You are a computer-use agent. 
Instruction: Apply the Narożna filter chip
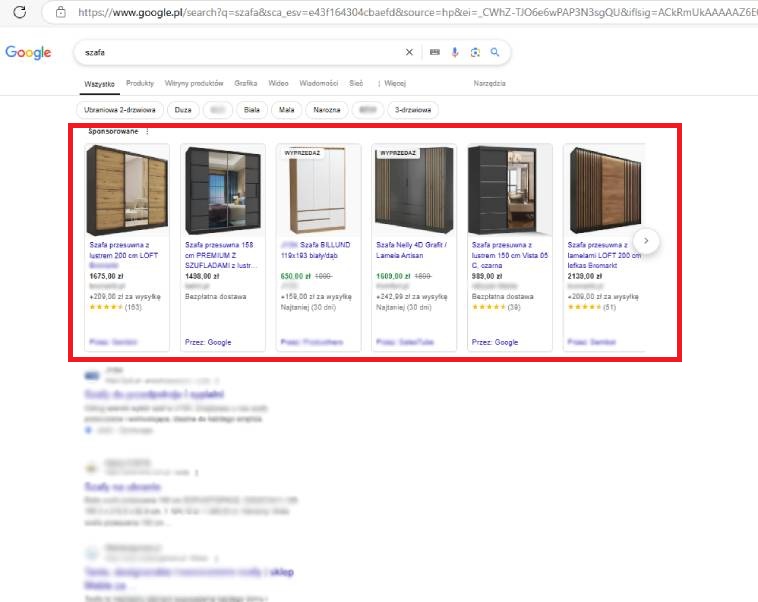tap(327, 110)
